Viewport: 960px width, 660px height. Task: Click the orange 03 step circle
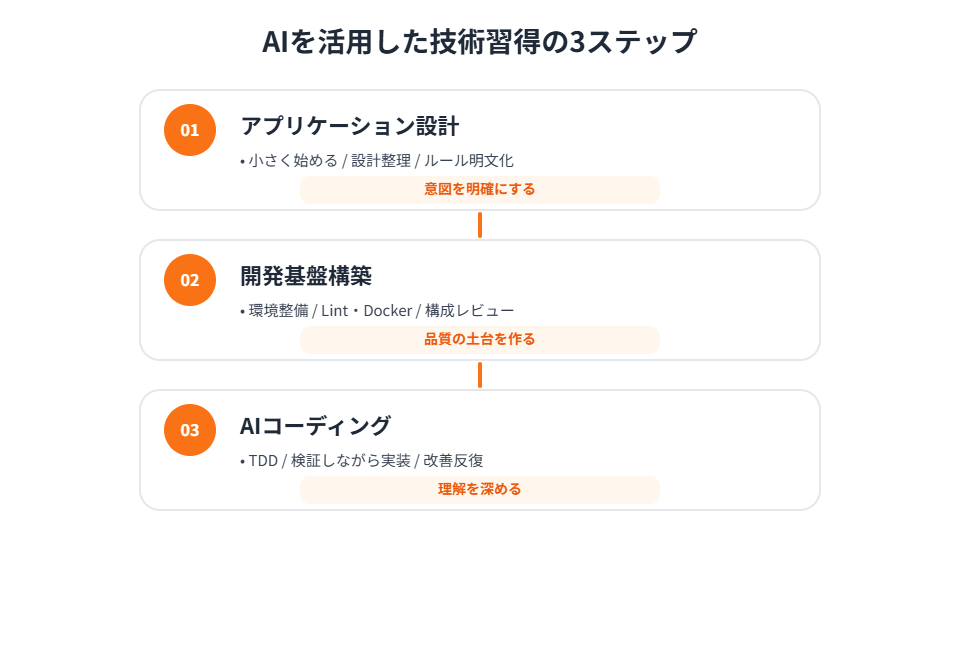pos(190,430)
